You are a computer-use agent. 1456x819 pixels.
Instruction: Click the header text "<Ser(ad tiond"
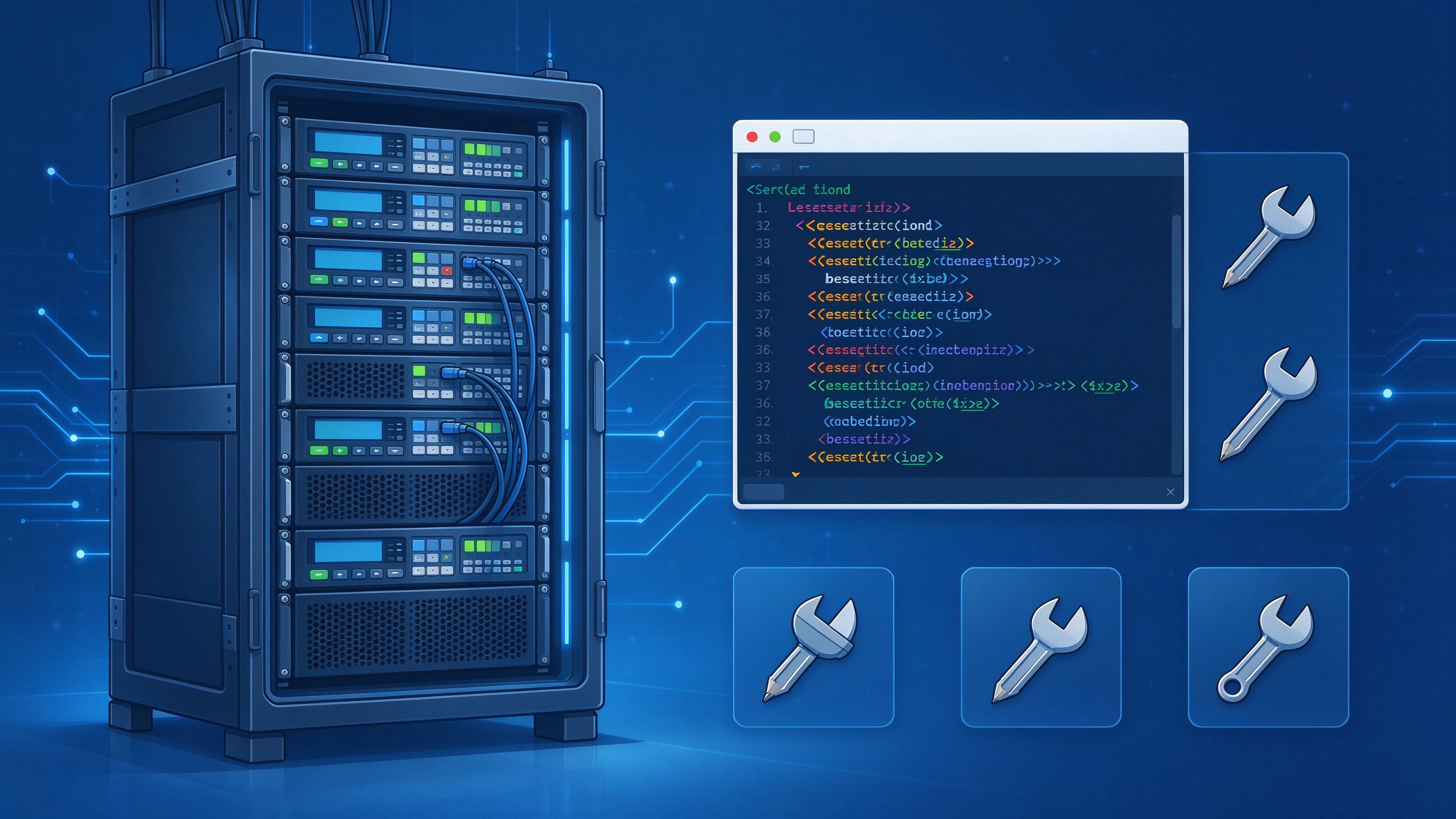(798, 189)
